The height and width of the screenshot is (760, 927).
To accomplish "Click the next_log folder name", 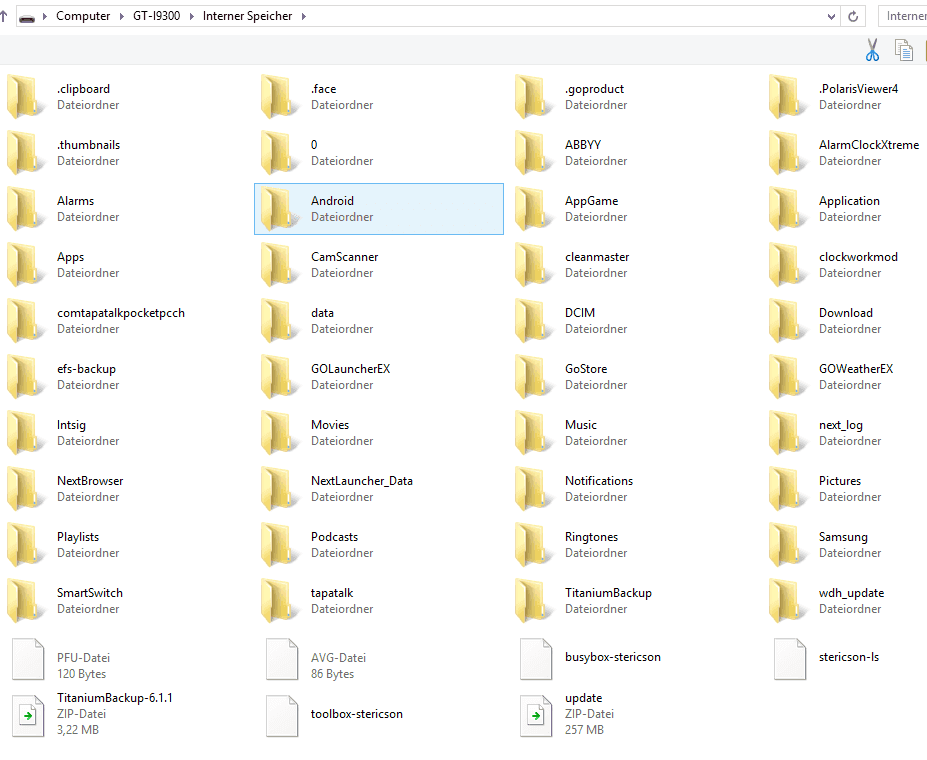I will [841, 426].
